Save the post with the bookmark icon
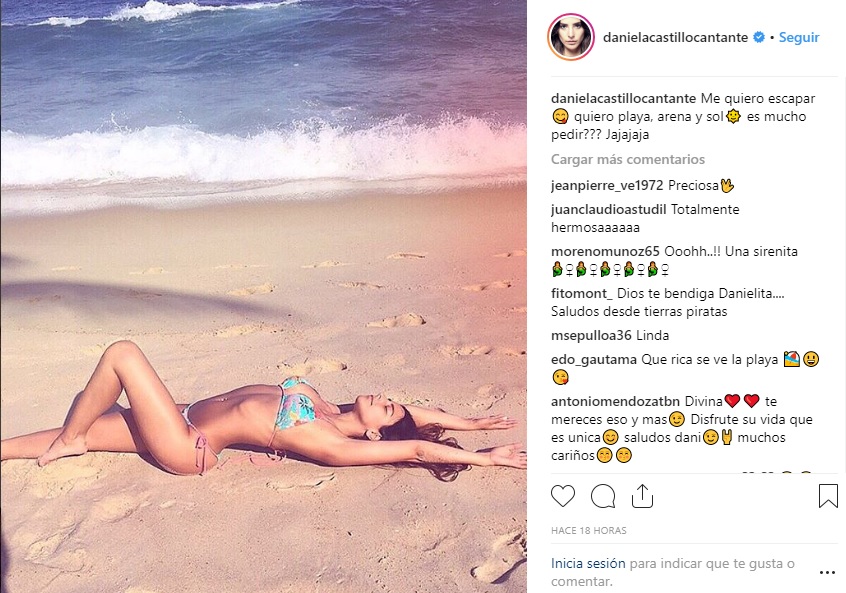This screenshot has height=593, width=846. tap(828, 495)
